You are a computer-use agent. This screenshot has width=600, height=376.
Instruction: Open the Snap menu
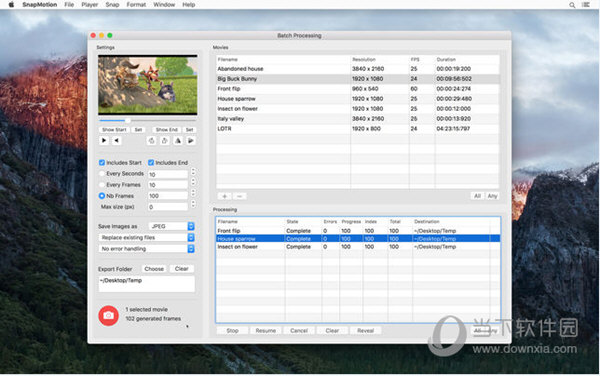[x=112, y=5]
